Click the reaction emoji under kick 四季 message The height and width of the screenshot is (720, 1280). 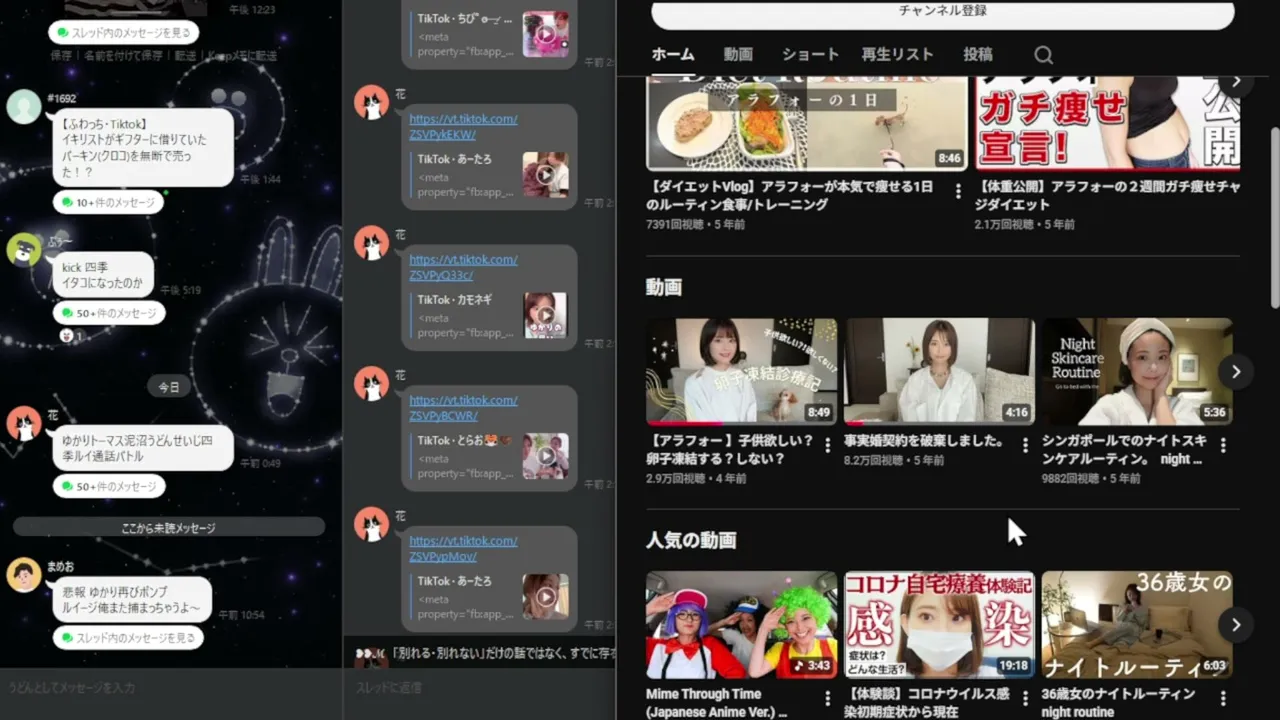point(67,336)
